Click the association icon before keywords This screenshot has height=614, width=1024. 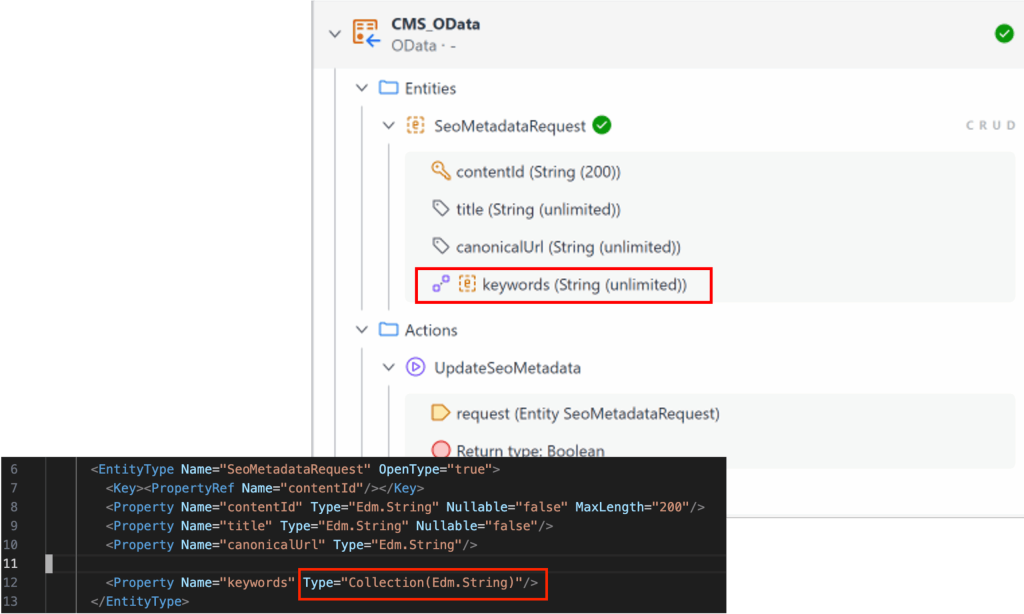pos(441,285)
